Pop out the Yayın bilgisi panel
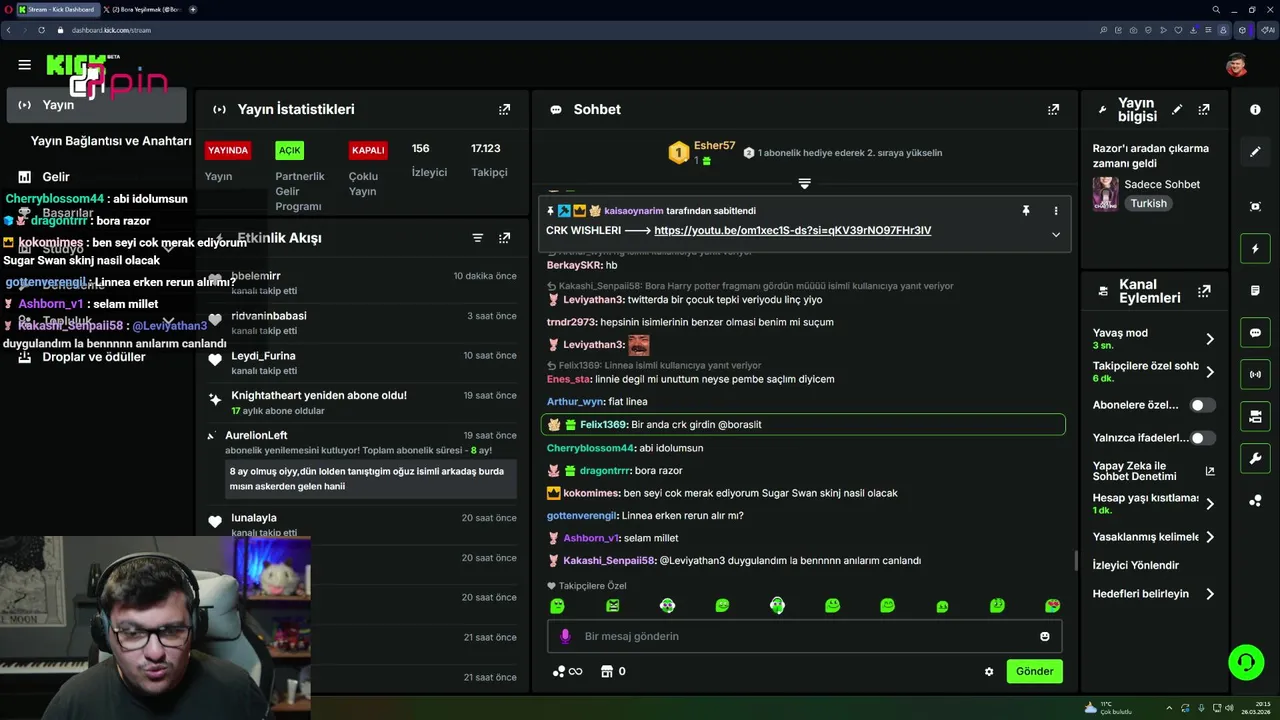Image resolution: width=1280 pixels, height=720 pixels. (1204, 109)
